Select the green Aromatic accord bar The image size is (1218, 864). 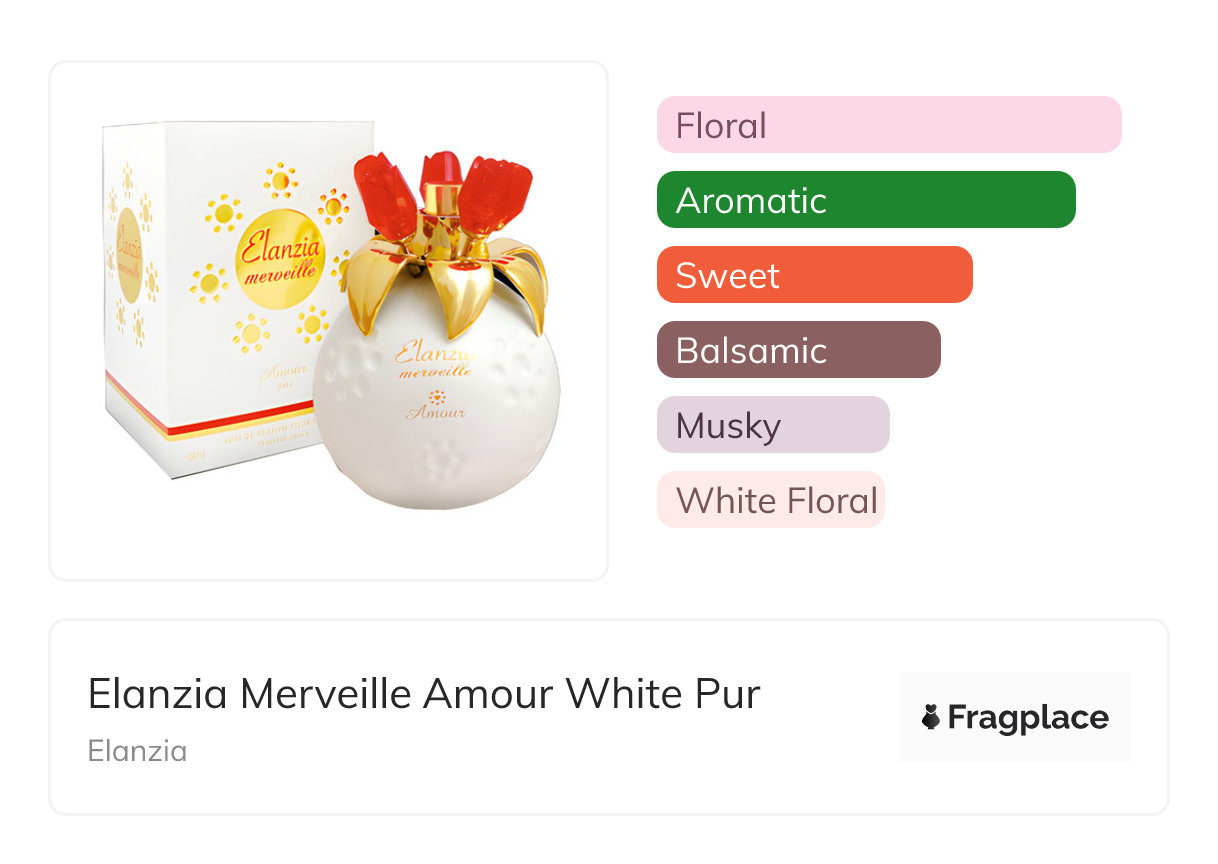click(x=865, y=200)
